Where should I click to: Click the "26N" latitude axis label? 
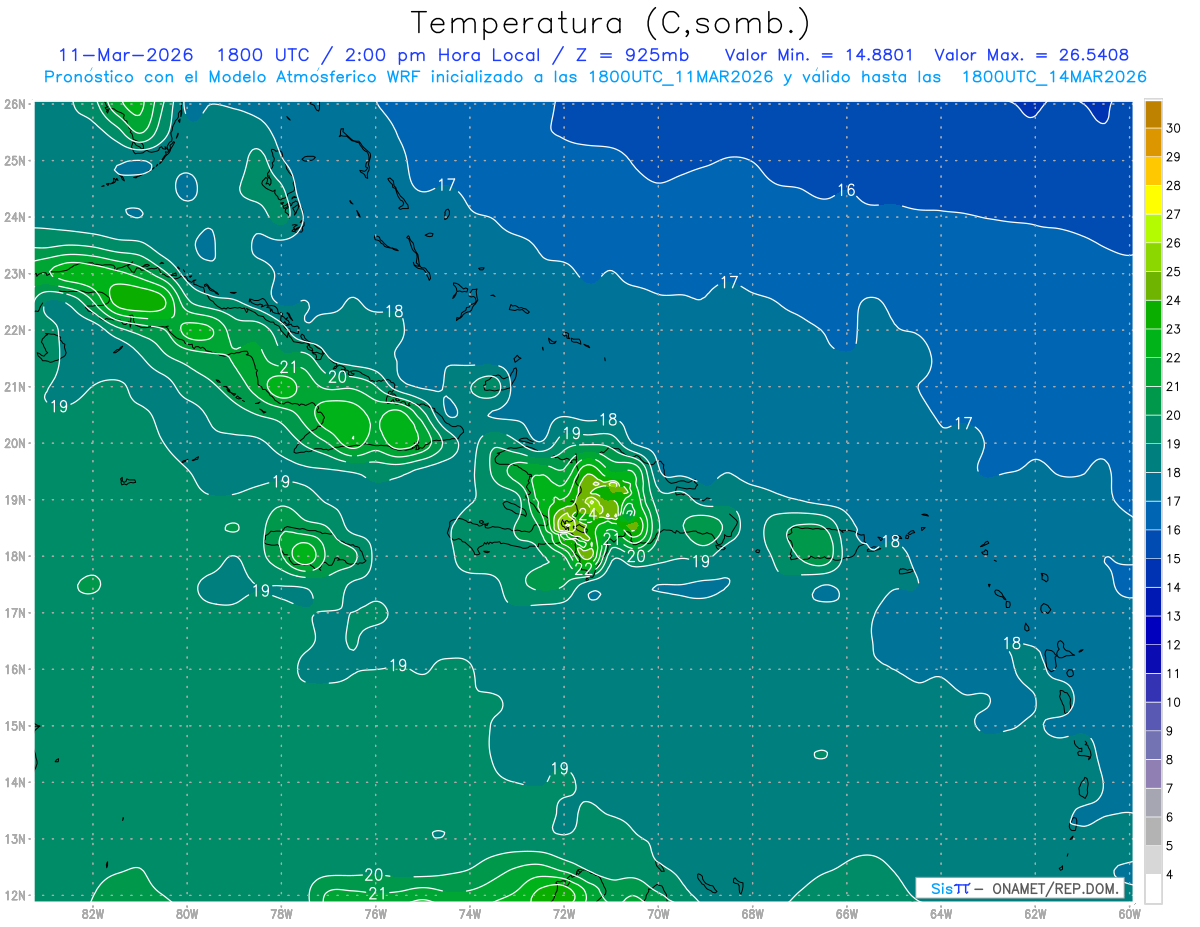pos(14,104)
